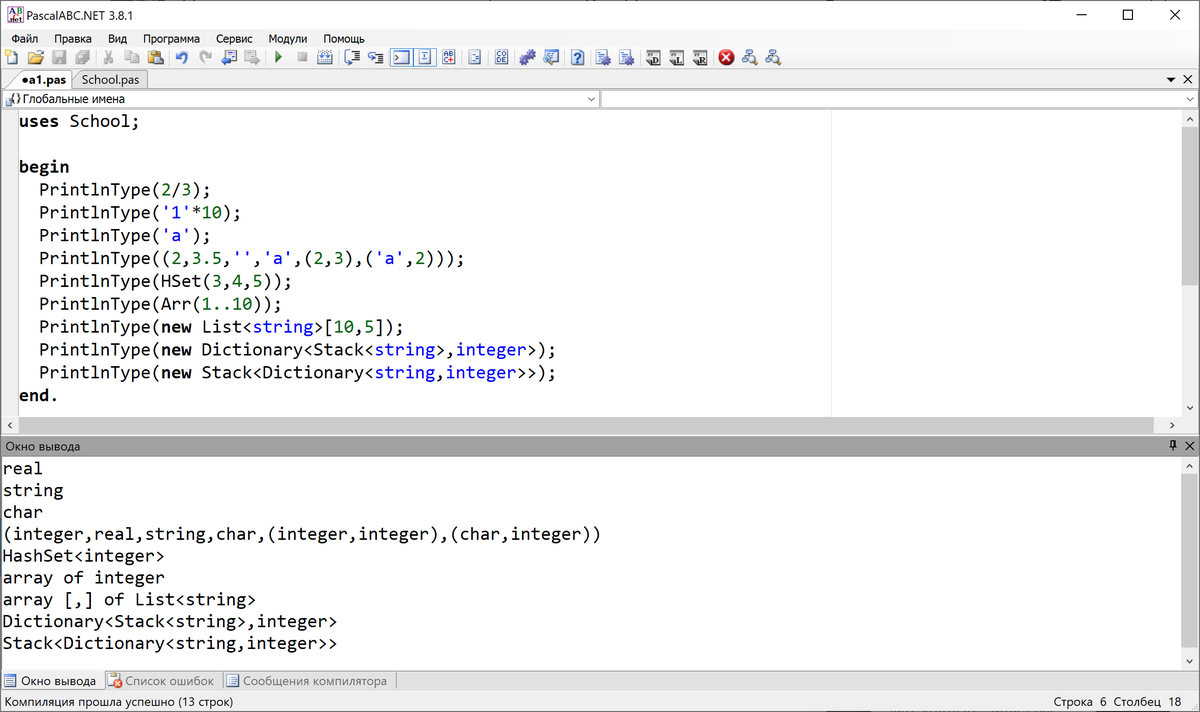Click the code line PrintlnType(2/3);
This screenshot has height=712, width=1200.
click(x=126, y=190)
